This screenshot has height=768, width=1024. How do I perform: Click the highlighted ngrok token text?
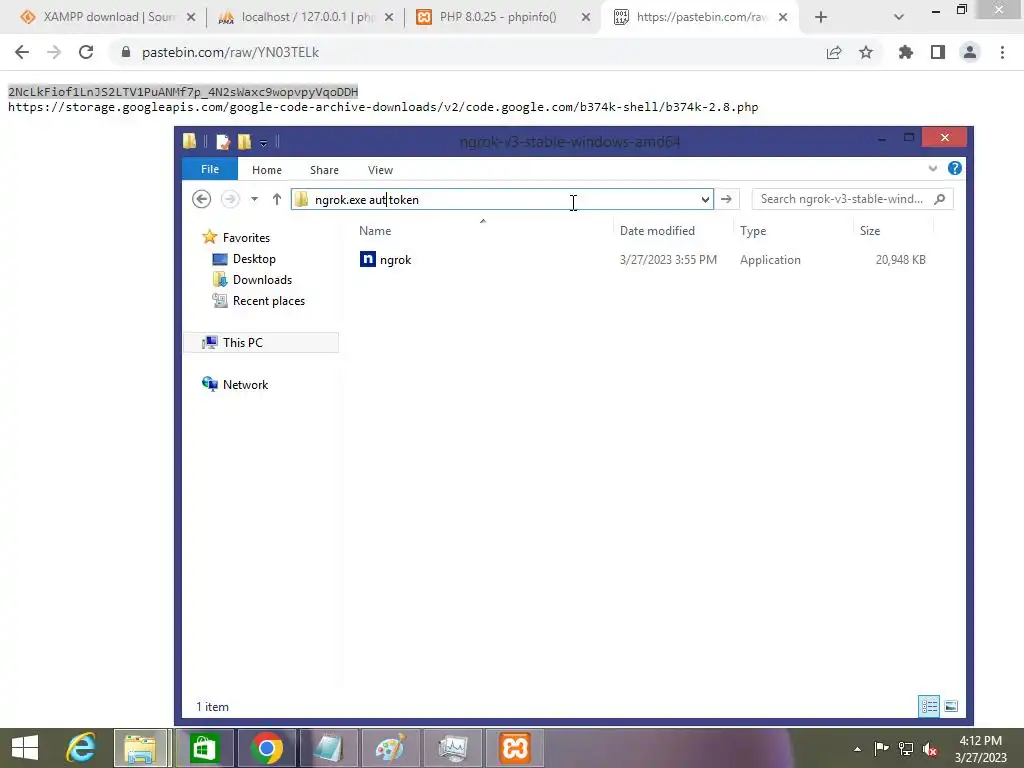183,91
